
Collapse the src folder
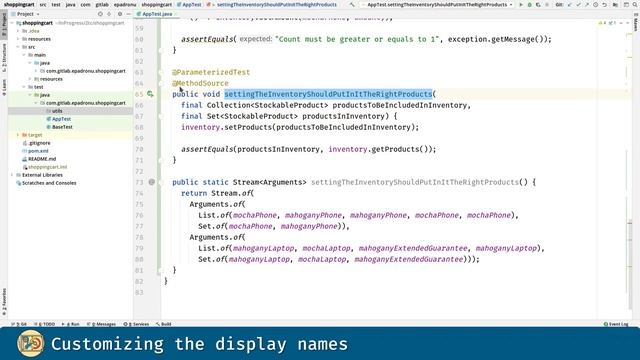18,47
